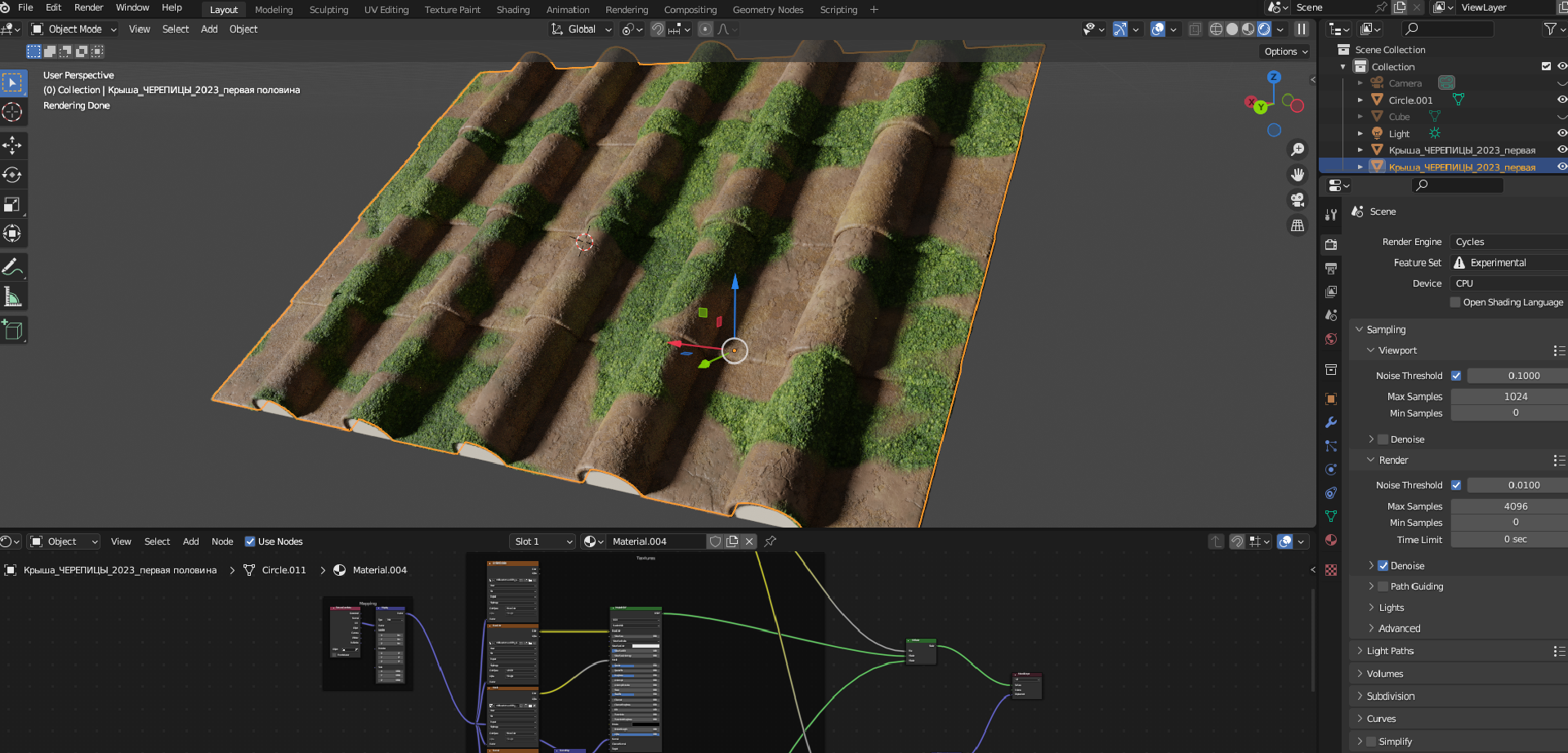The image size is (1568, 753).
Task: Toggle snapping magnet in viewport header
Action: pyautogui.click(x=658, y=29)
